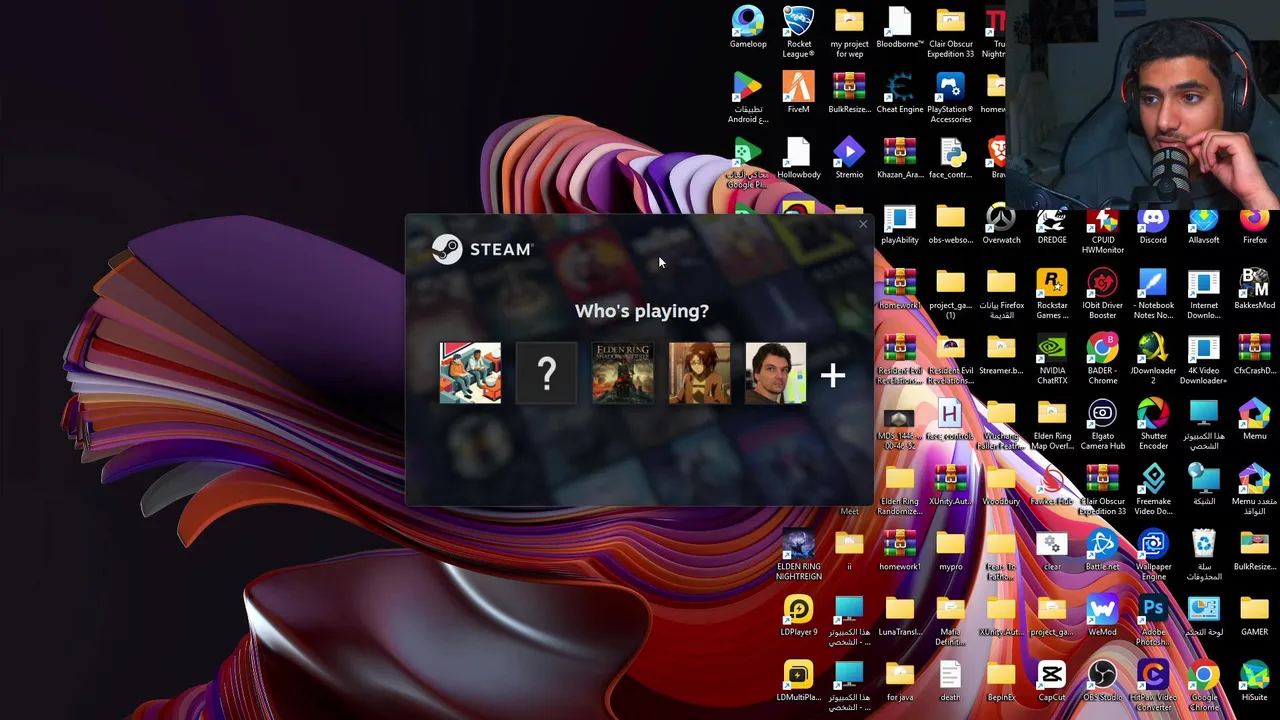The width and height of the screenshot is (1280, 720).
Task: Open CPUID HWMonitor
Action: 1102,228
